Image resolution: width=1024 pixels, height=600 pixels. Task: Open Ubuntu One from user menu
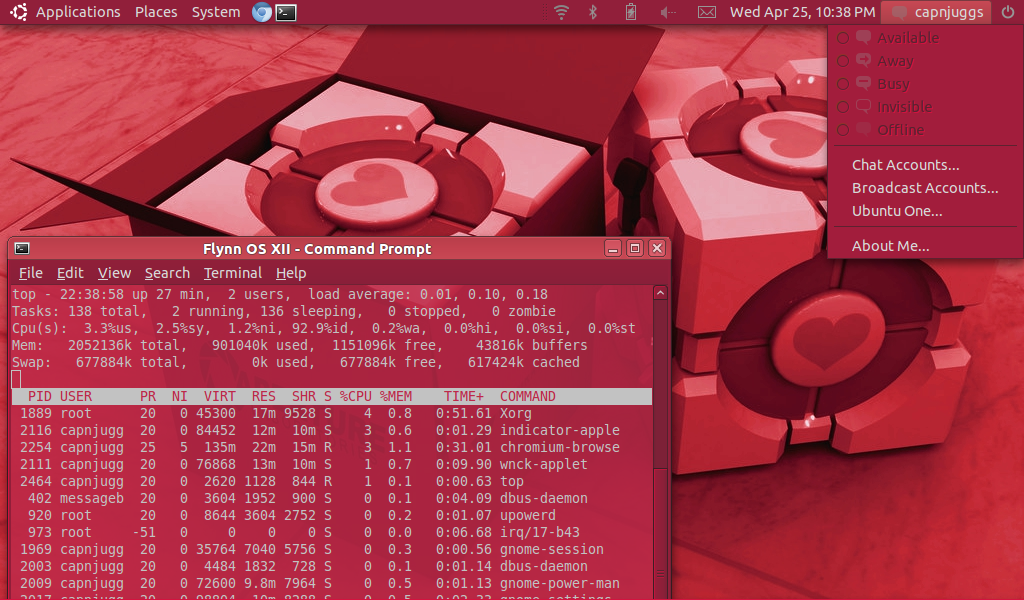point(897,210)
